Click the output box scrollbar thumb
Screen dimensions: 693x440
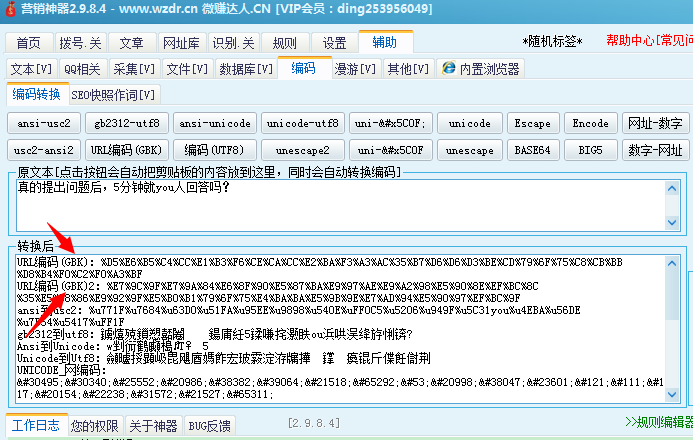(672, 295)
